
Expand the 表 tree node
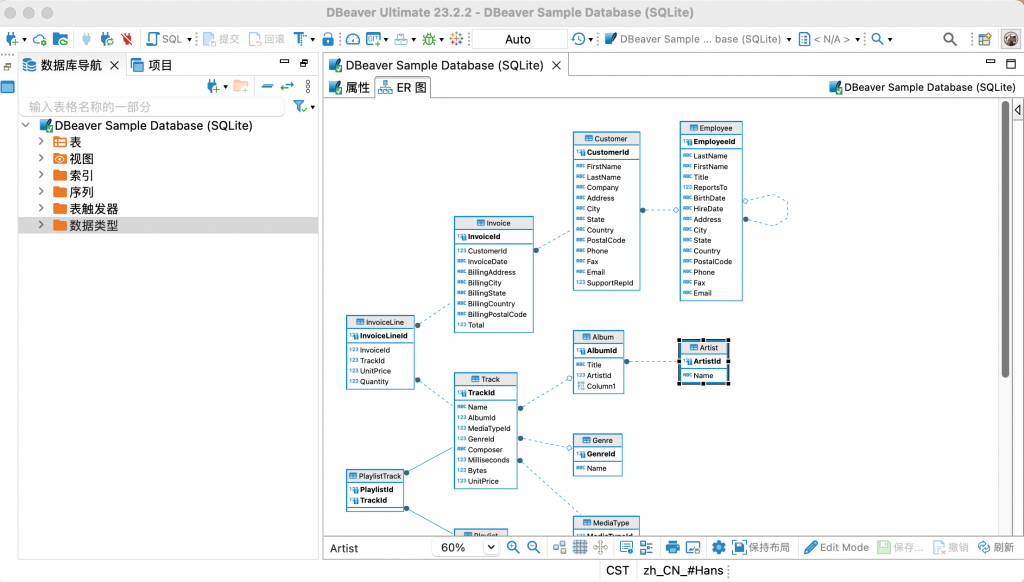(41, 143)
